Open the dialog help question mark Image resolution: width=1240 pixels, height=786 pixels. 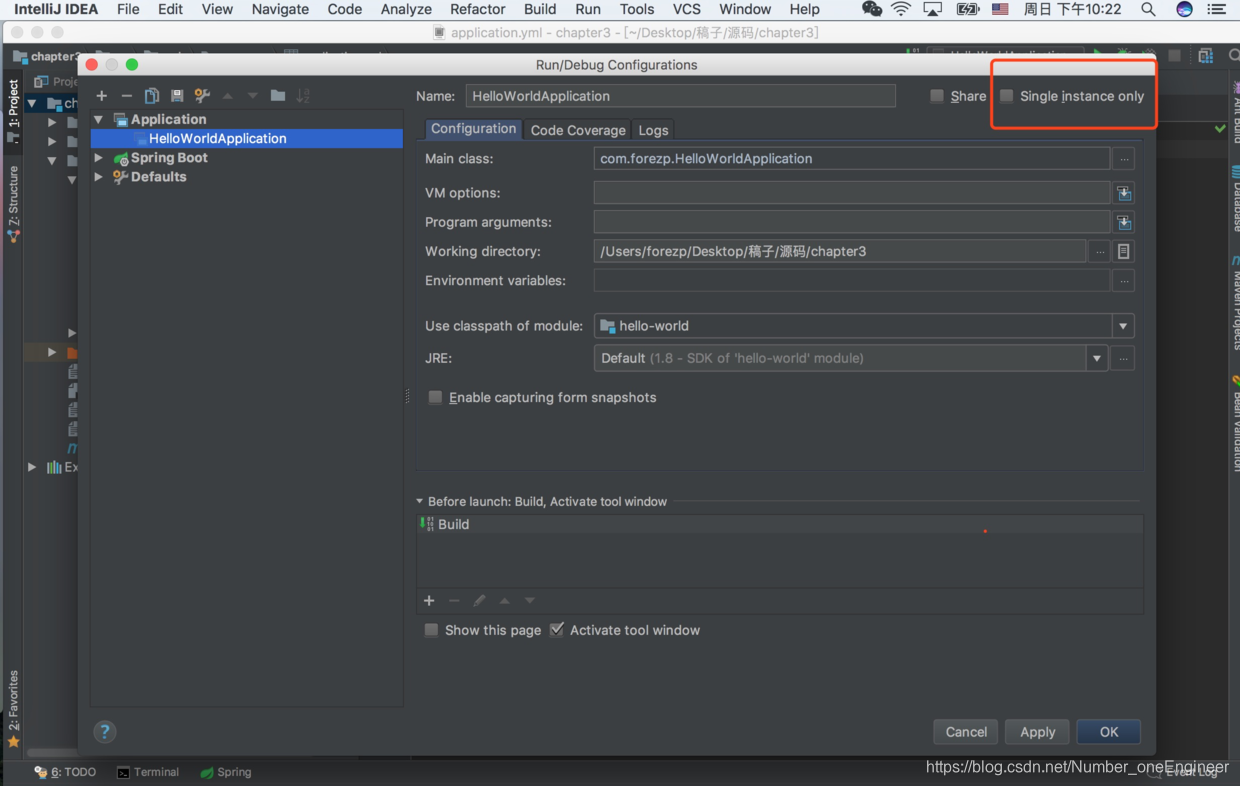(x=105, y=732)
